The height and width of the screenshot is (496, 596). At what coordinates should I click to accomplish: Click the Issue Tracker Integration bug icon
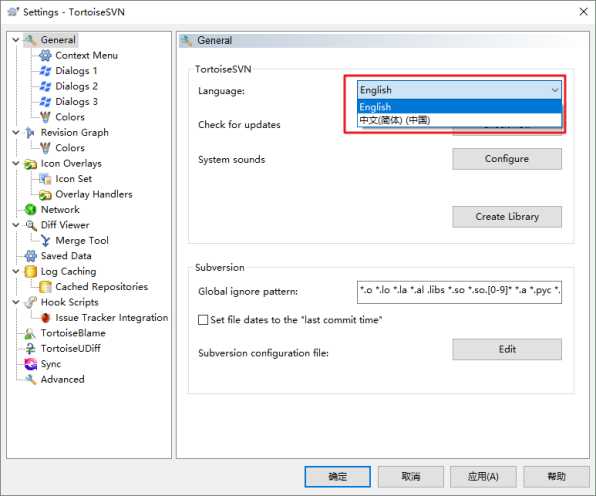pyautogui.click(x=45, y=318)
